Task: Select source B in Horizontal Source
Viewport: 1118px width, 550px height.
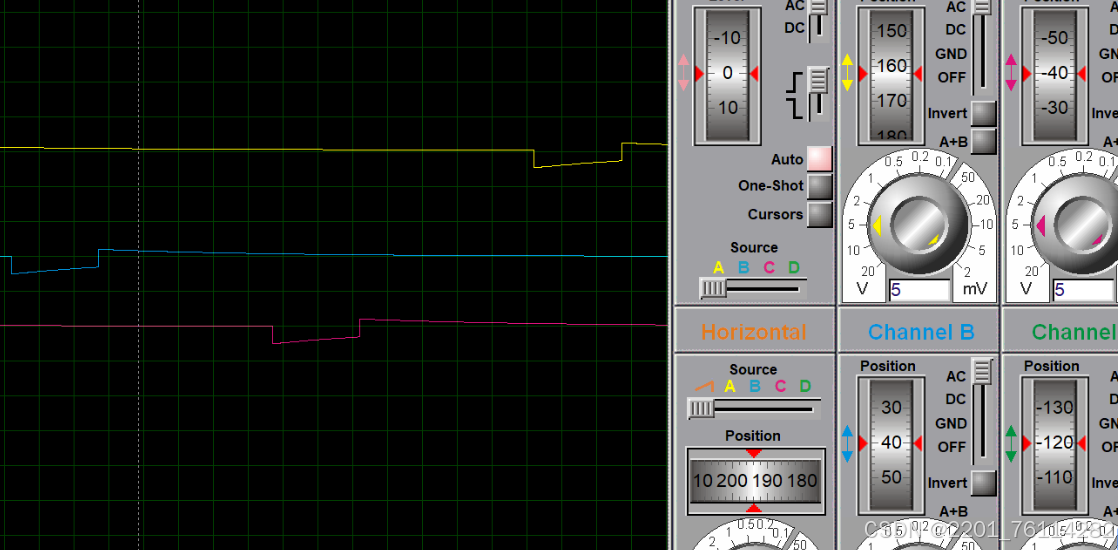Action: coord(754,386)
